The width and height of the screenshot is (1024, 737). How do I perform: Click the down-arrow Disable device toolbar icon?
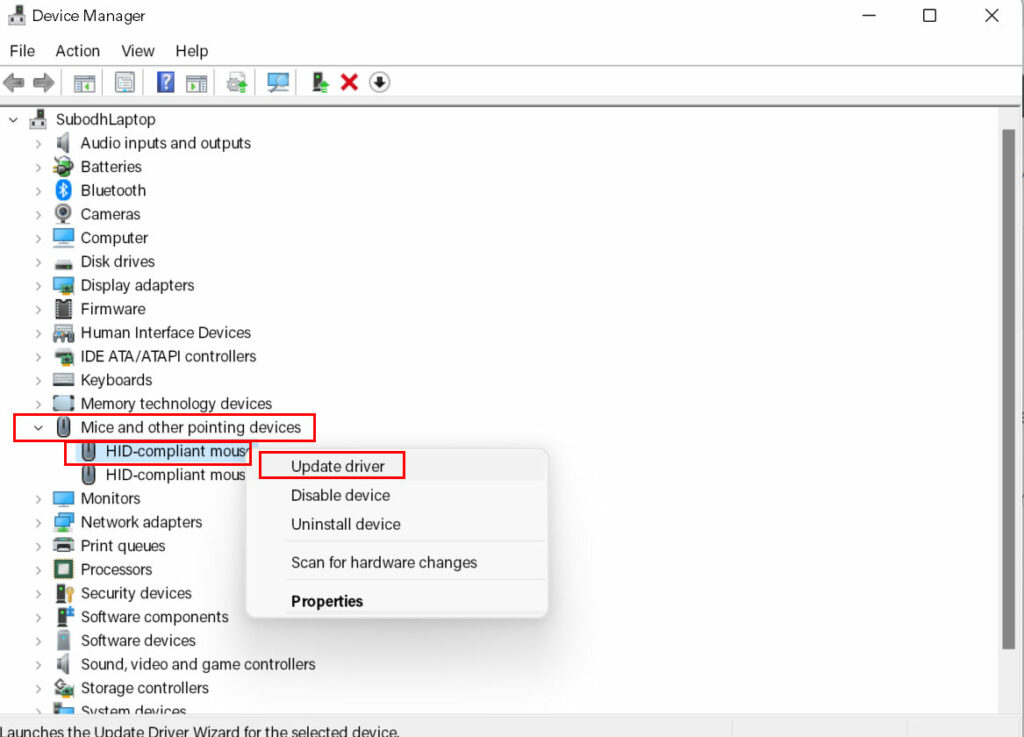click(x=379, y=82)
